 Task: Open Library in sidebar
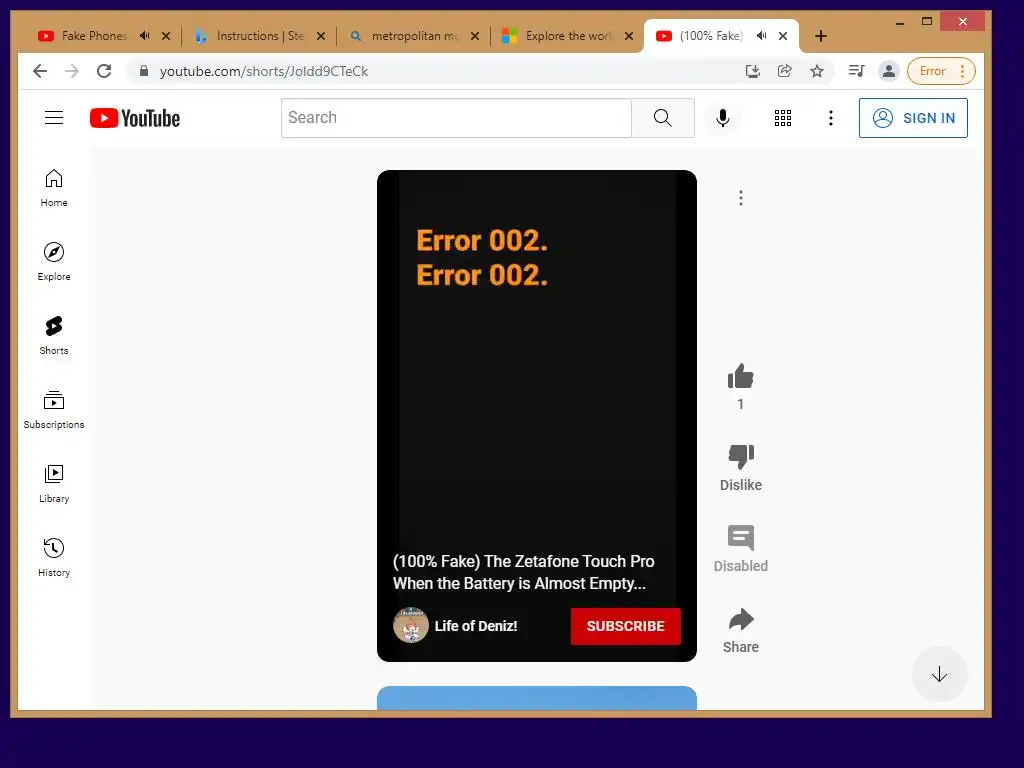click(54, 483)
